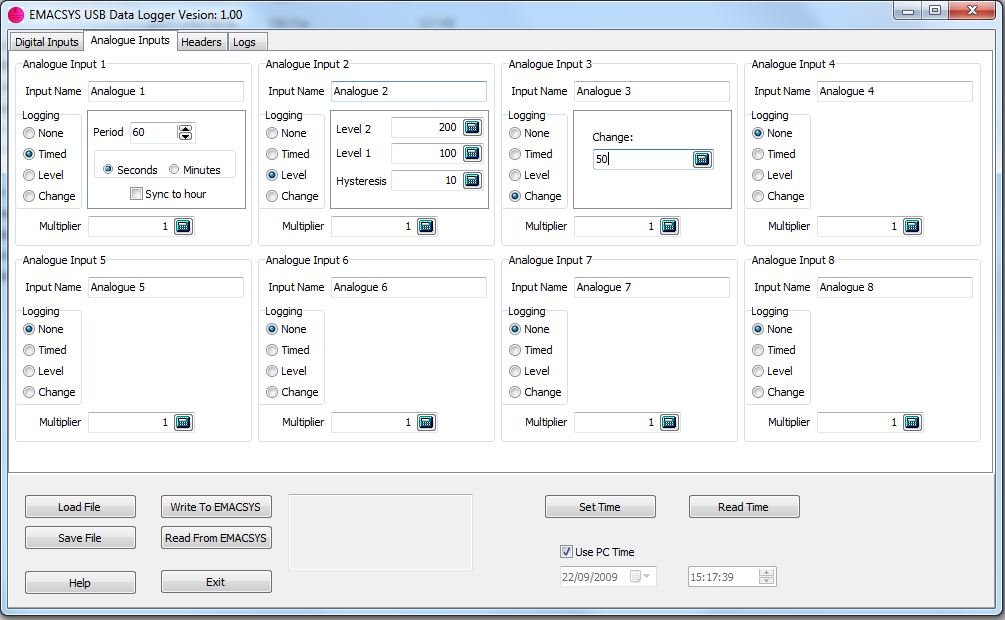
Task: Select Timed logging for Analogue Input 5
Action: (30, 350)
